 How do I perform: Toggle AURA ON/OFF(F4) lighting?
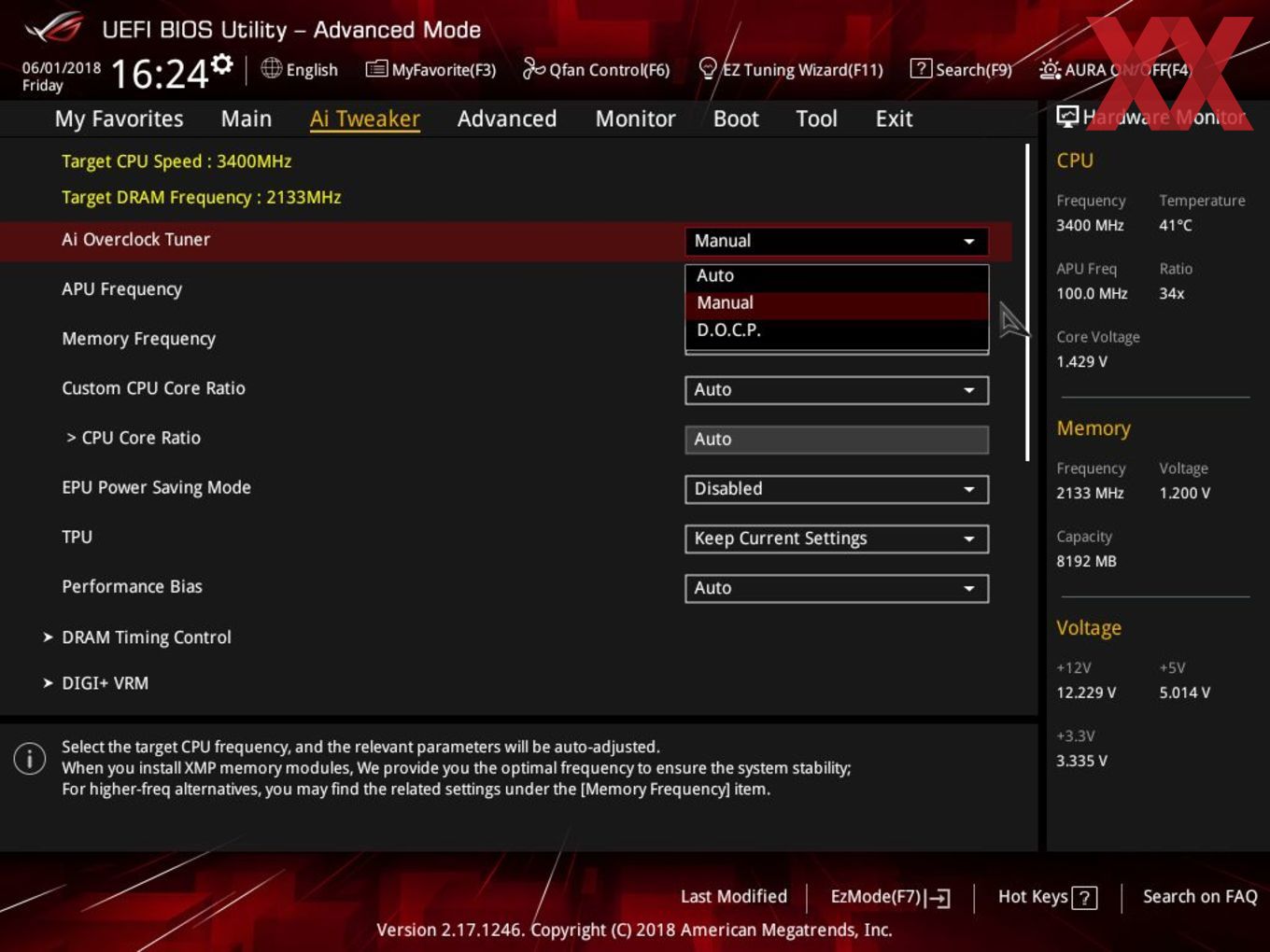1115,69
